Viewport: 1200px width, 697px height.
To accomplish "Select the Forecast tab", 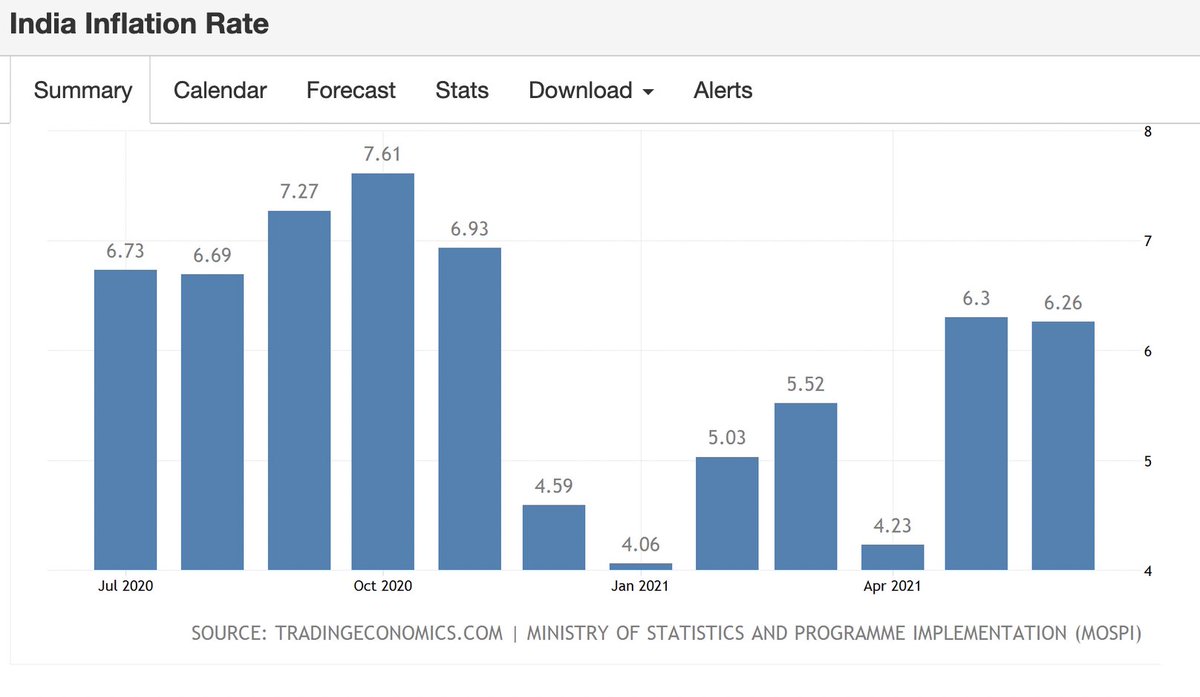I will pyautogui.click(x=350, y=90).
